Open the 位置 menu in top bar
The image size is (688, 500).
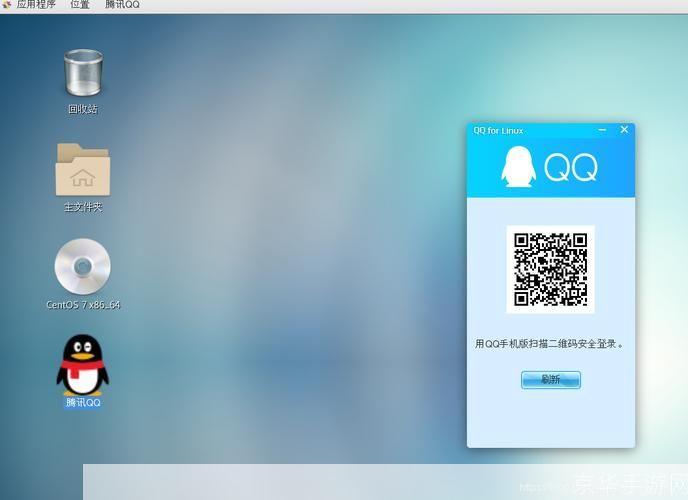pyautogui.click(x=80, y=5)
